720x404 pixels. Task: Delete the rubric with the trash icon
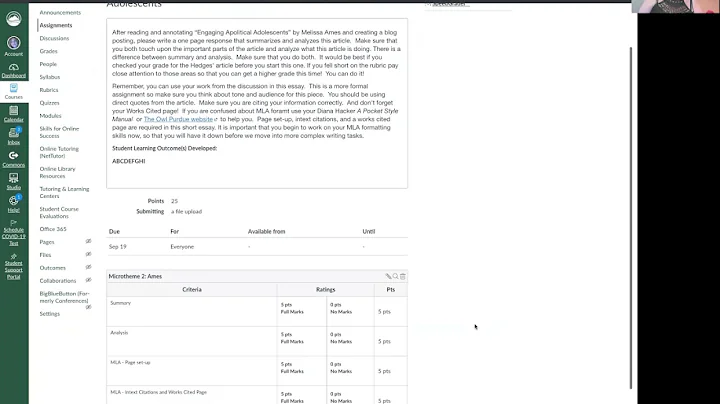pyautogui.click(x=403, y=276)
